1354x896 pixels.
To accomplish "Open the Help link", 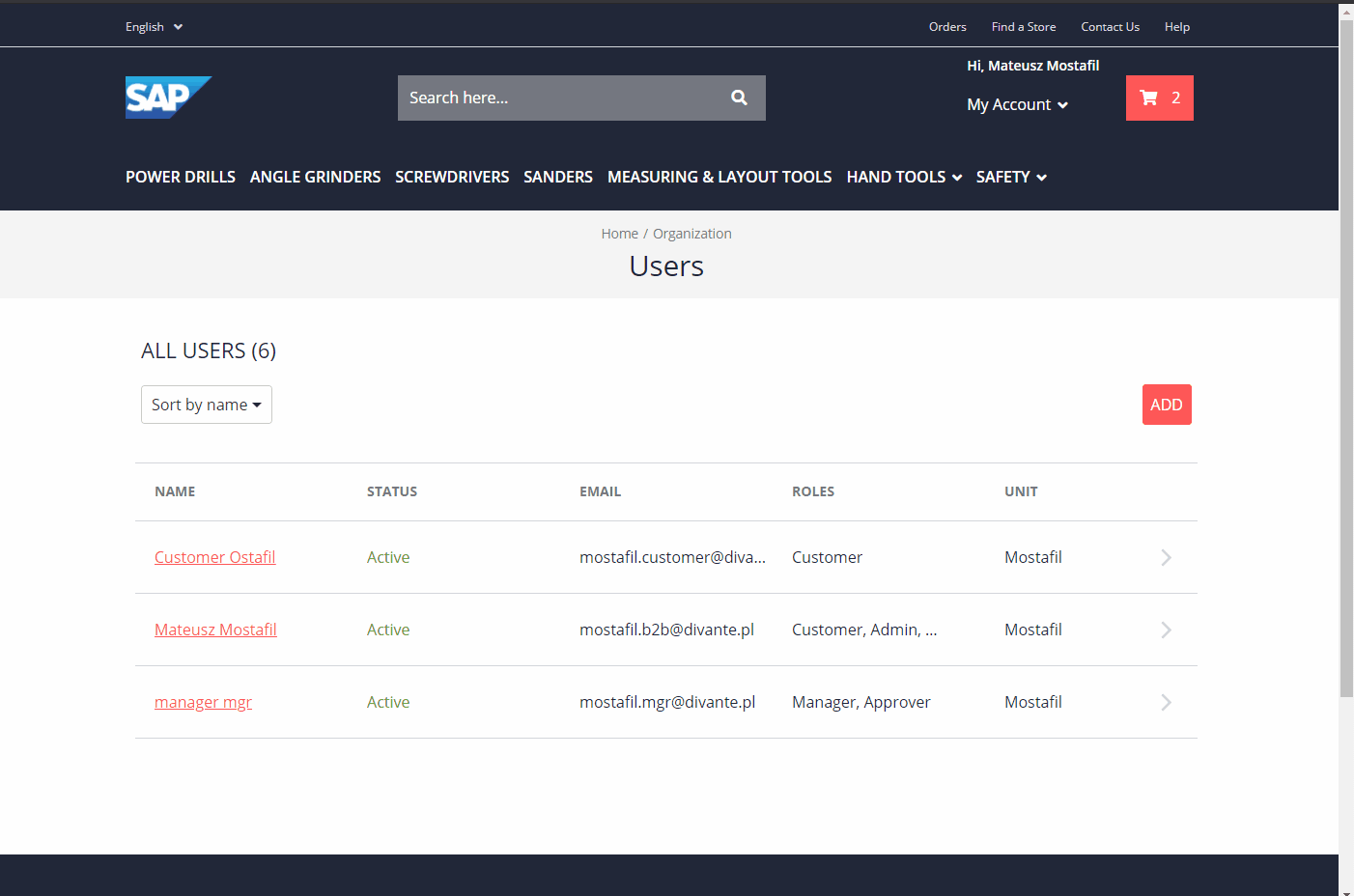I will 1177,27.
